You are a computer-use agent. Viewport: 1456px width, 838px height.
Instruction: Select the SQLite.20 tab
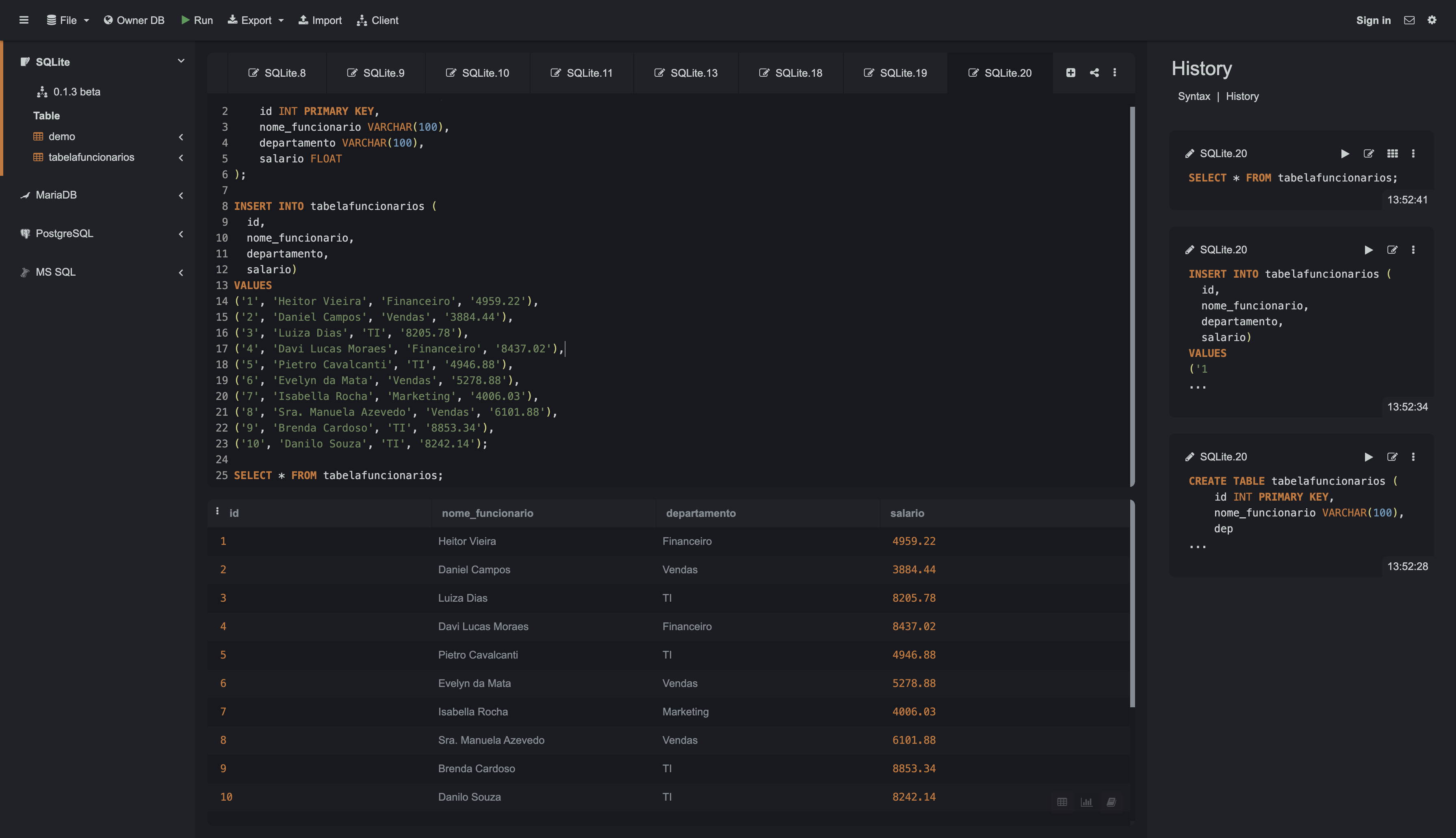tap(999, 73)
